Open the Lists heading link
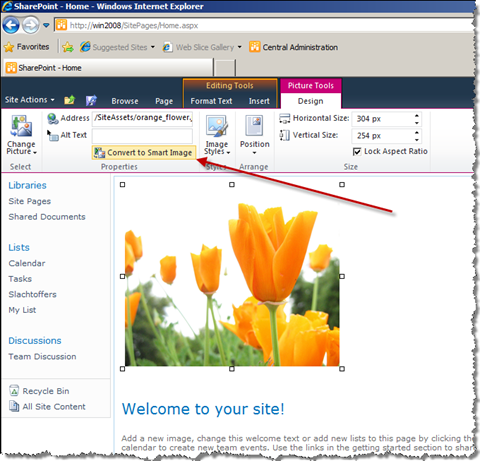Viewport: 480px width, 461px height. tap(19, 247)
